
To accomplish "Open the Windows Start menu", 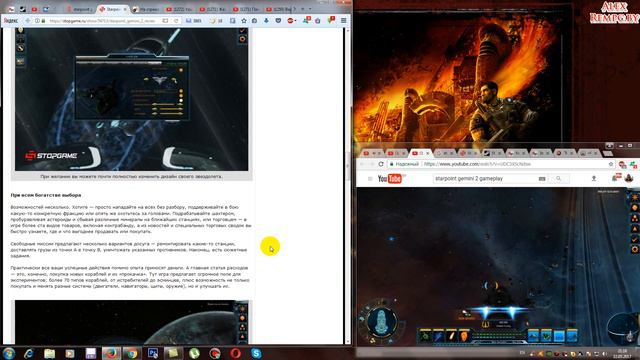I will tap(9, 353).
